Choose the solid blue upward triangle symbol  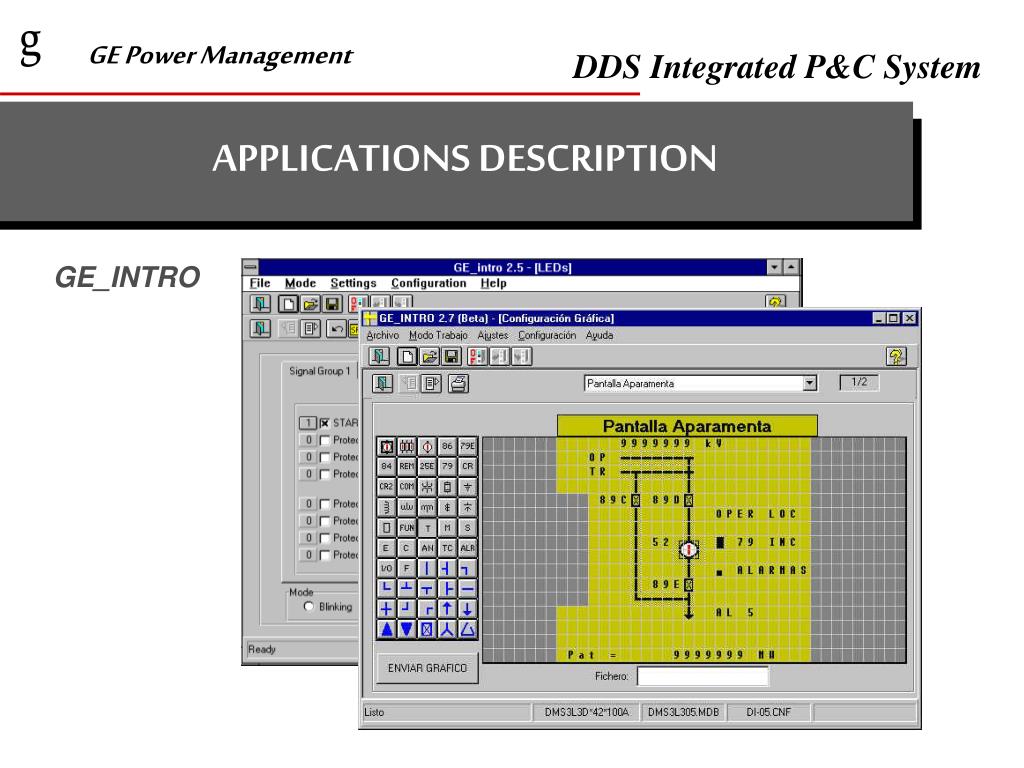[387, 629]
